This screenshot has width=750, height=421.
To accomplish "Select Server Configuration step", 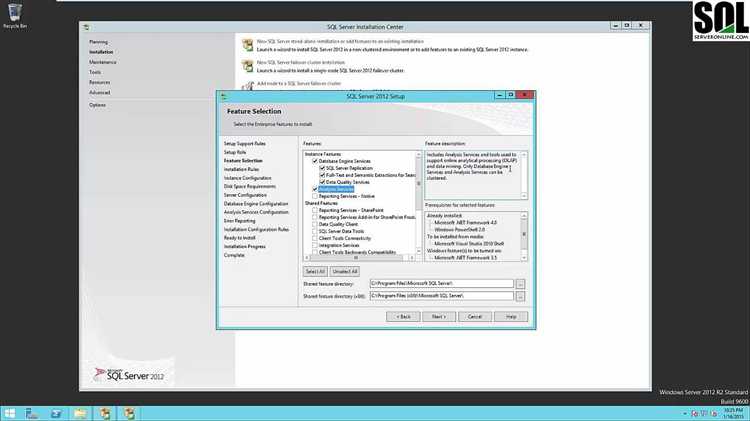I will 245,195.
